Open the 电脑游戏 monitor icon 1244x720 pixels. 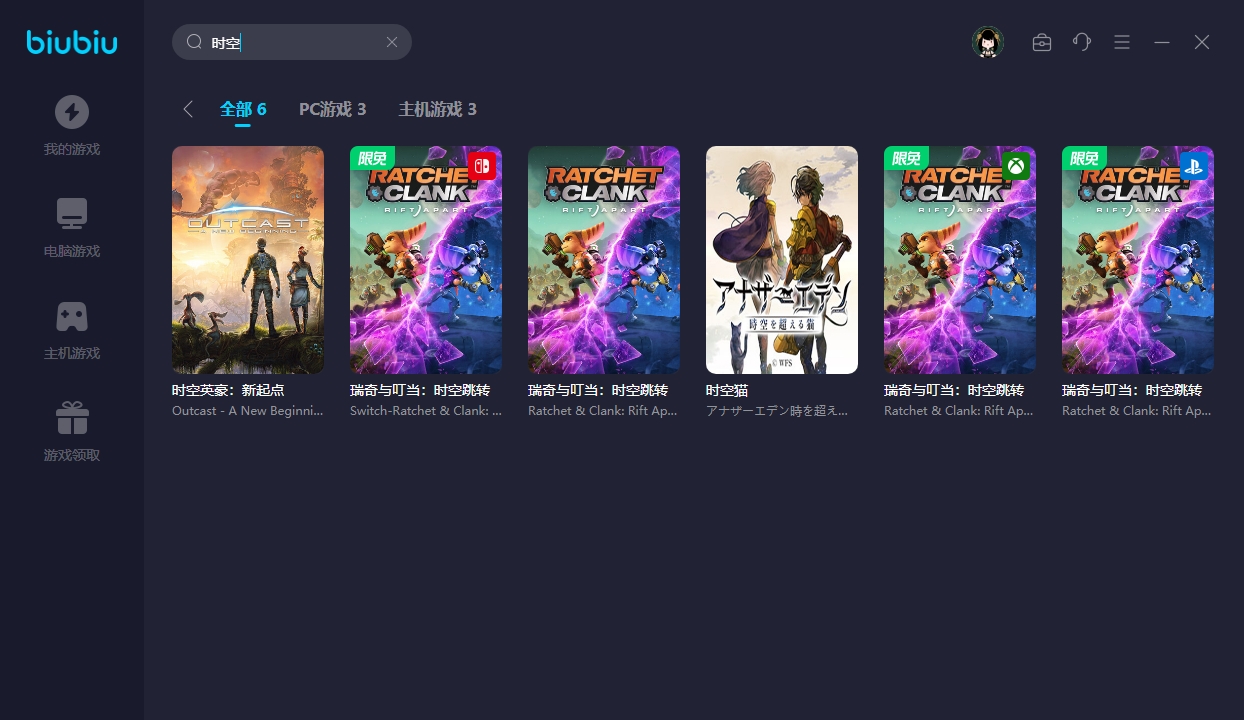click(x=72, y=213)
